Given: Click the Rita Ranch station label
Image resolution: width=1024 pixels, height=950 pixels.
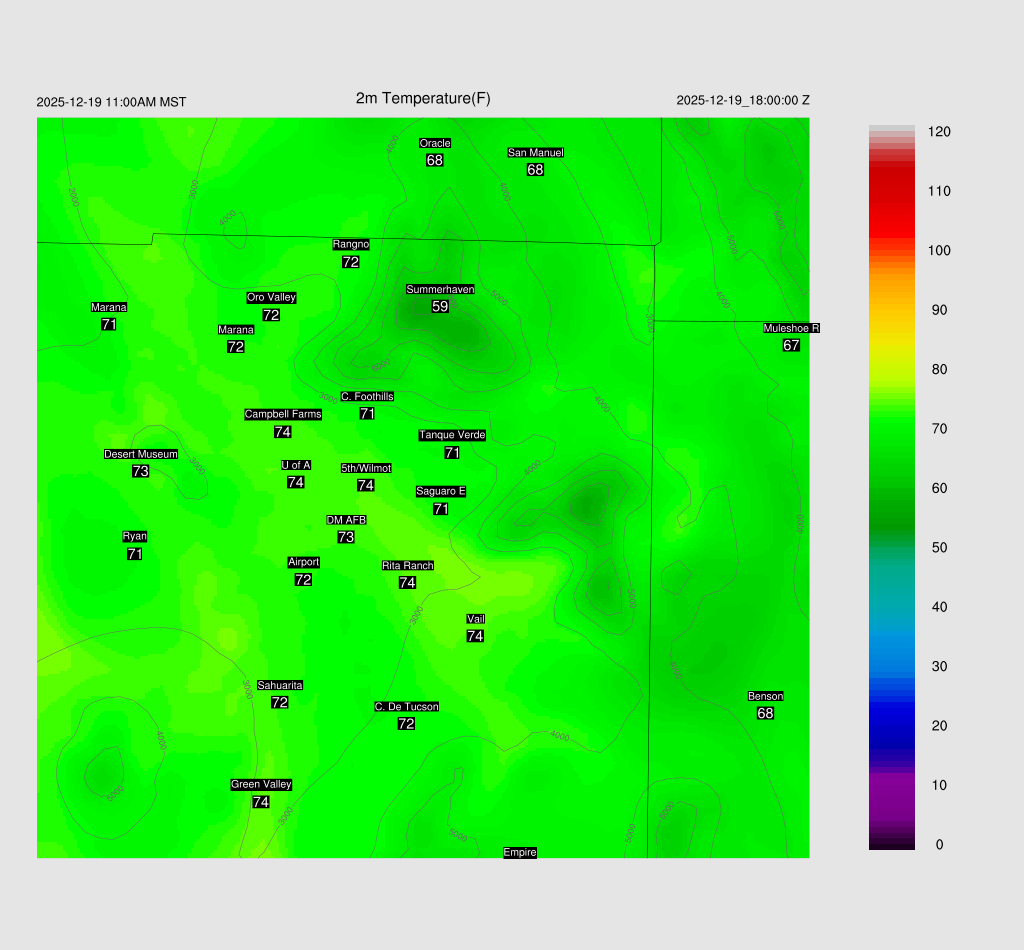Looking at the screenshot, I should click(408, 566).
